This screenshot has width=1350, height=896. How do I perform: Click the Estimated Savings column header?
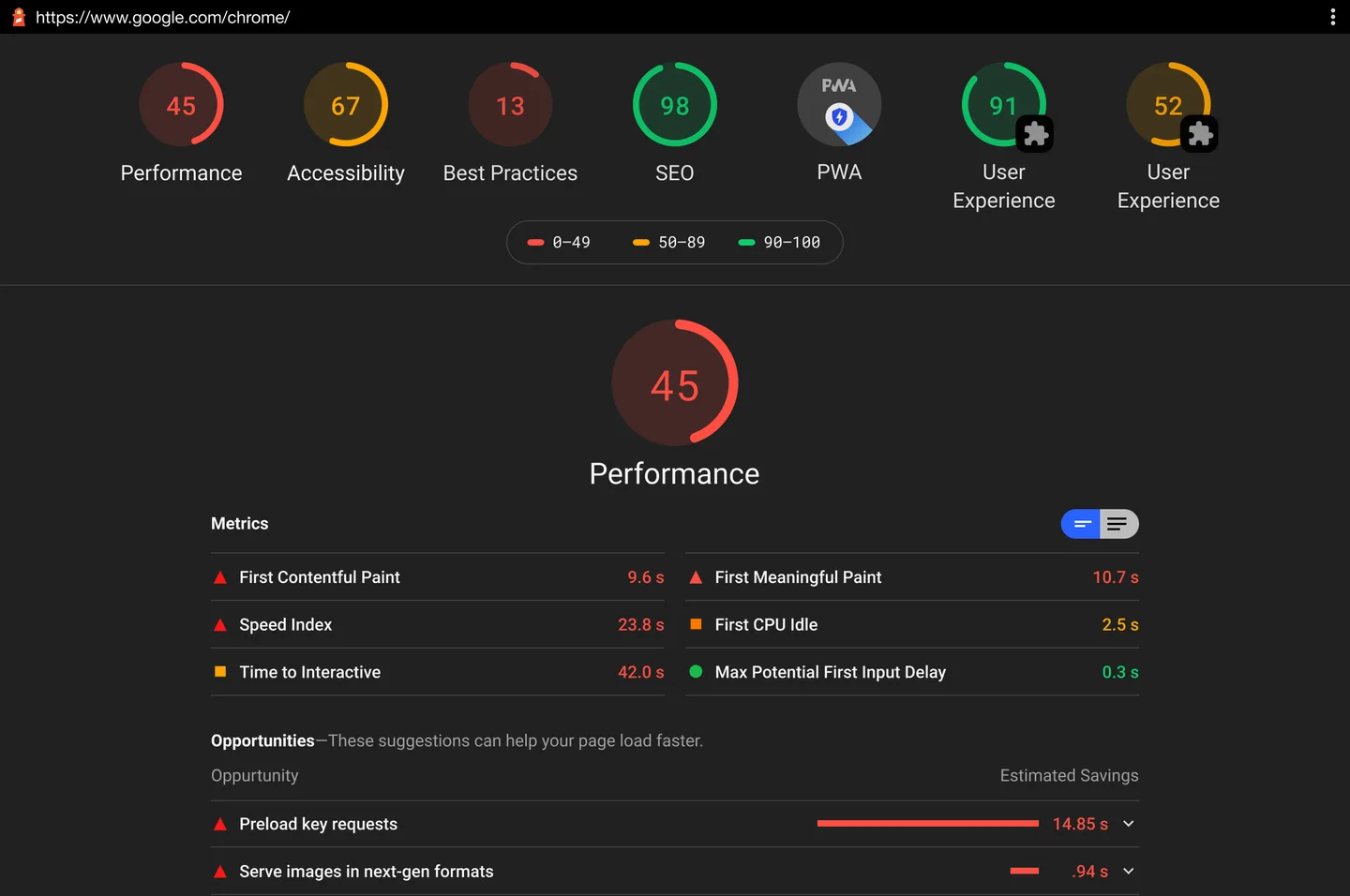1070,776
